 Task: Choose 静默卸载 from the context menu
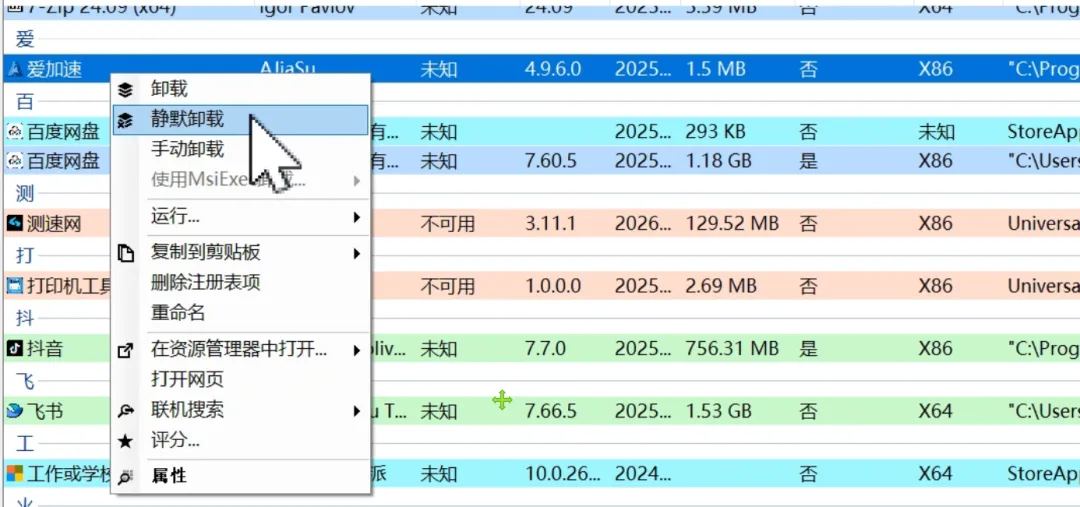tap(187, 119)
